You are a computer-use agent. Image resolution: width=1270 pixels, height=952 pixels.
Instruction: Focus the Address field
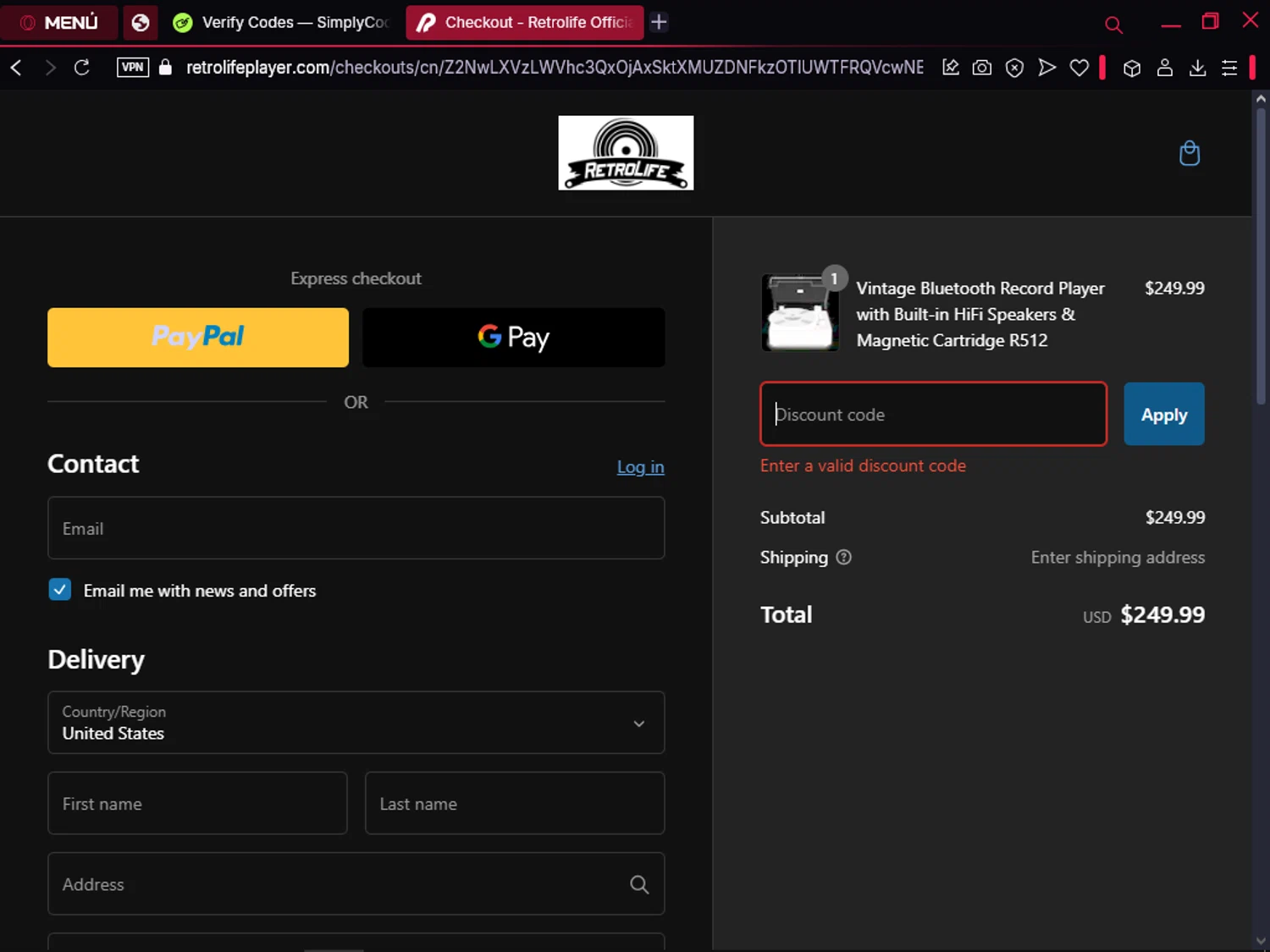pyautogui.click(x=356, y=883)
